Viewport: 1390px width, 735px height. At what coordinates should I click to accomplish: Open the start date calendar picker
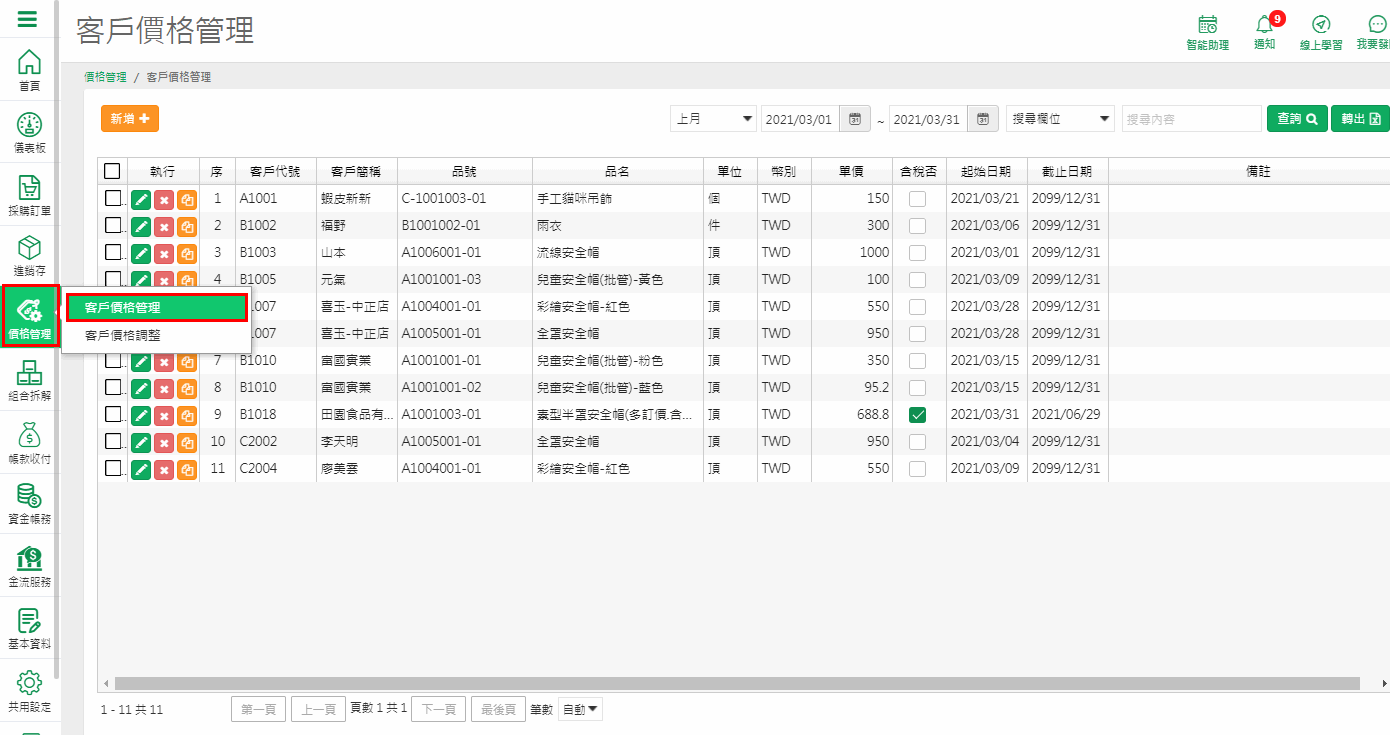pyautogui.click(x=855, y=119)
